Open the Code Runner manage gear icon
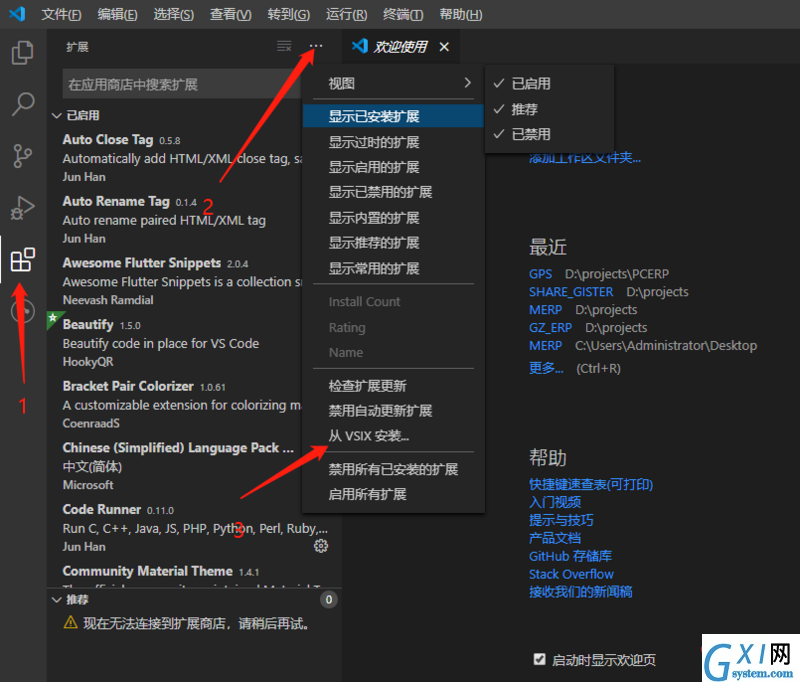The image size is (800, 682). point(321,546)
